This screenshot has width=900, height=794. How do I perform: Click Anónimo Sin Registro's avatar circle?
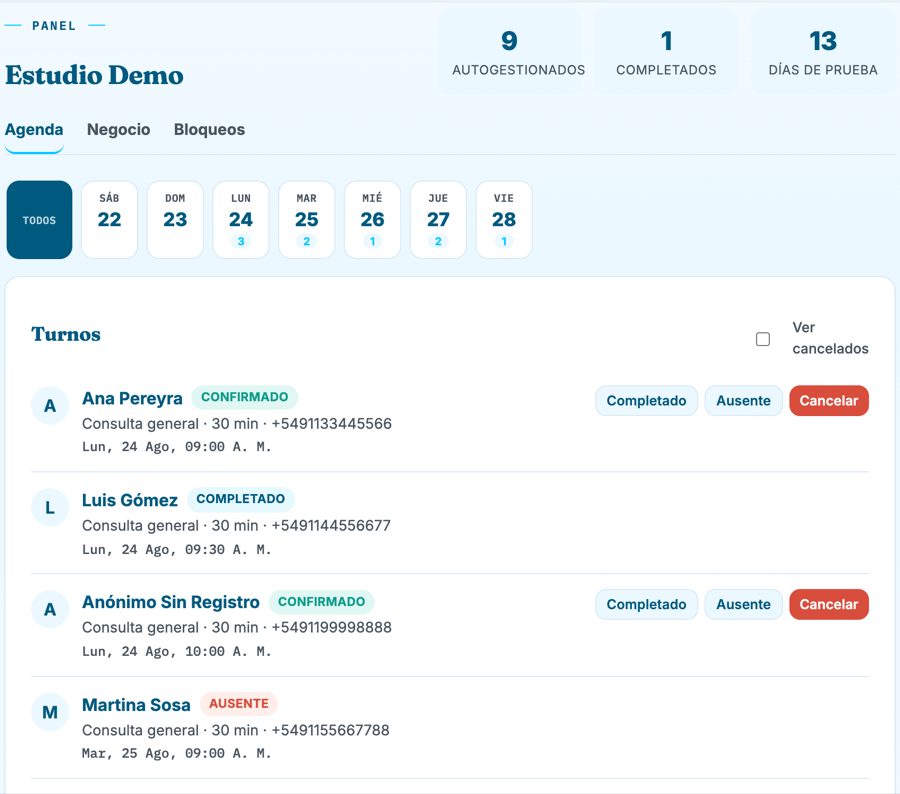tap(50, 609)
